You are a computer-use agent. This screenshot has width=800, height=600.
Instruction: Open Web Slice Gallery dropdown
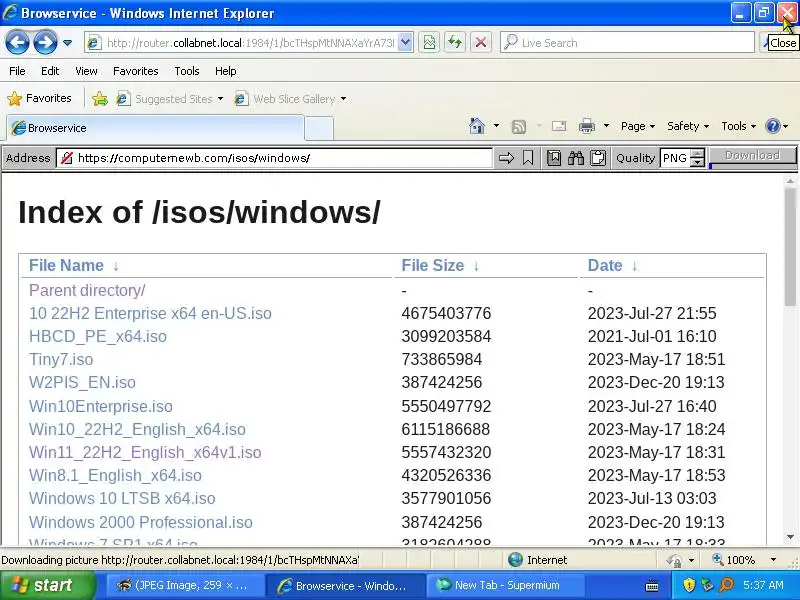click(x=290, y=98)
